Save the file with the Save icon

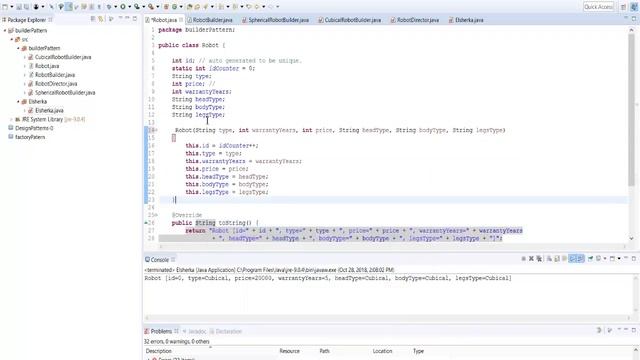pyautogui.click(x=19, y=7)
